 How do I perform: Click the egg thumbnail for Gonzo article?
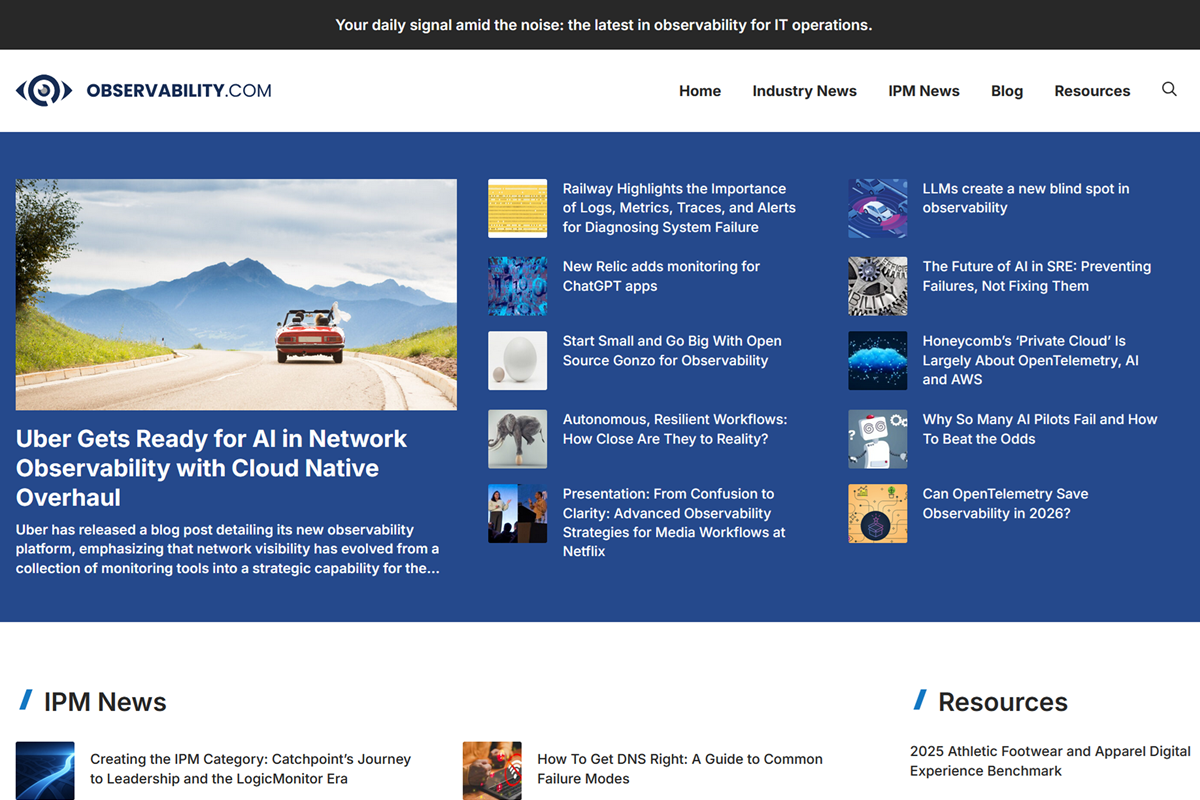517,360
